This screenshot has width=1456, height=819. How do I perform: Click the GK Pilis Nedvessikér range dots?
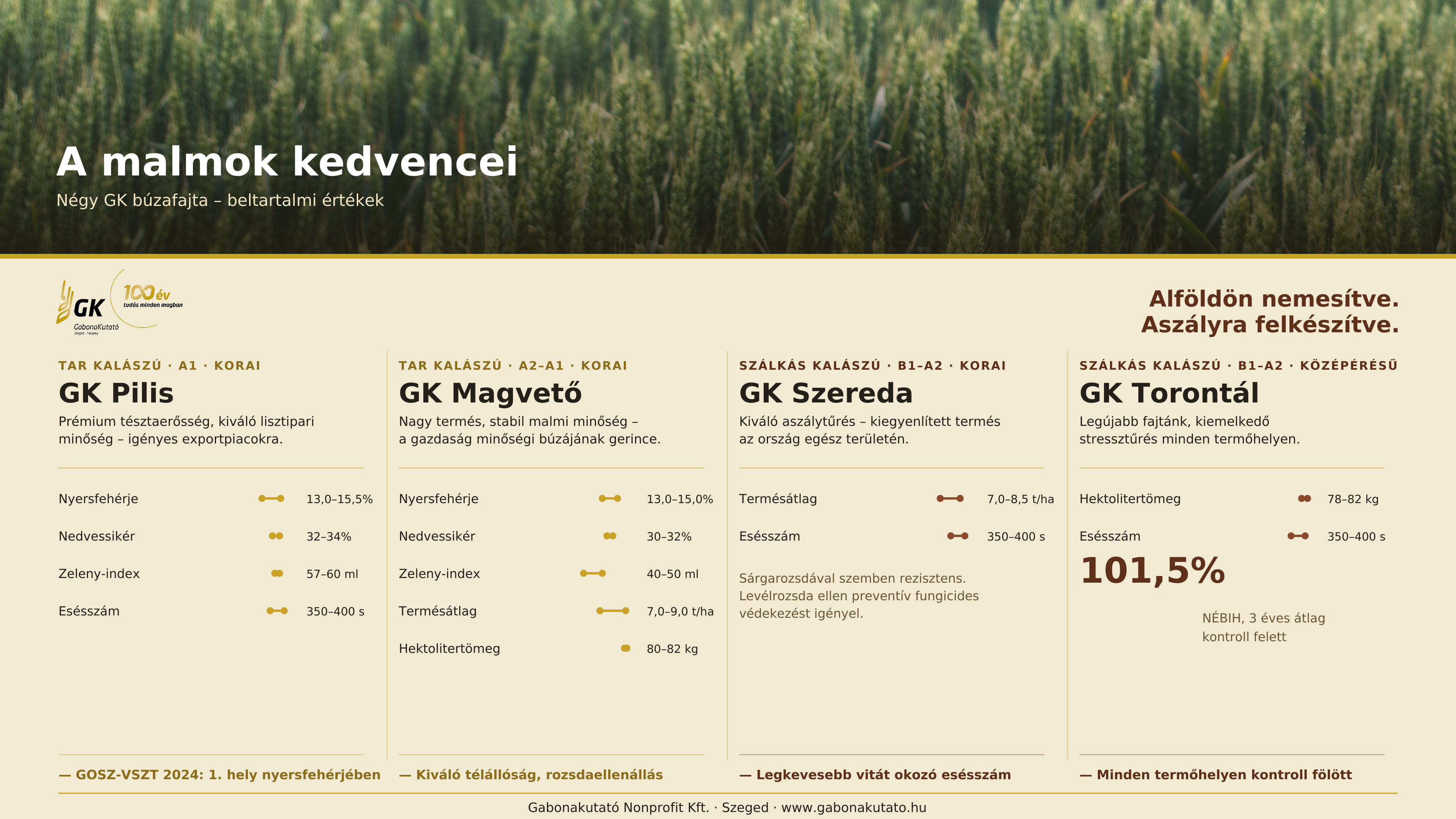(x=276, y=536)
